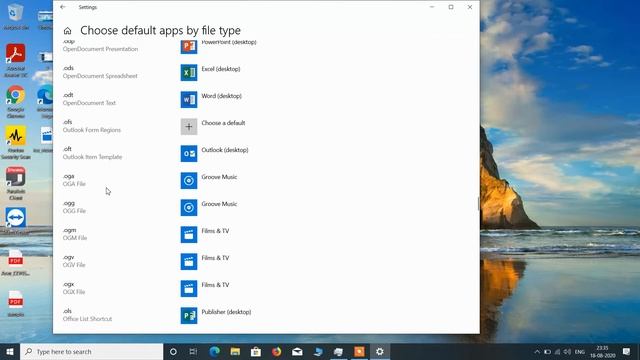Click the Excel icon for .ods
This screenshot has width=640, height=360.
point(189,73)
